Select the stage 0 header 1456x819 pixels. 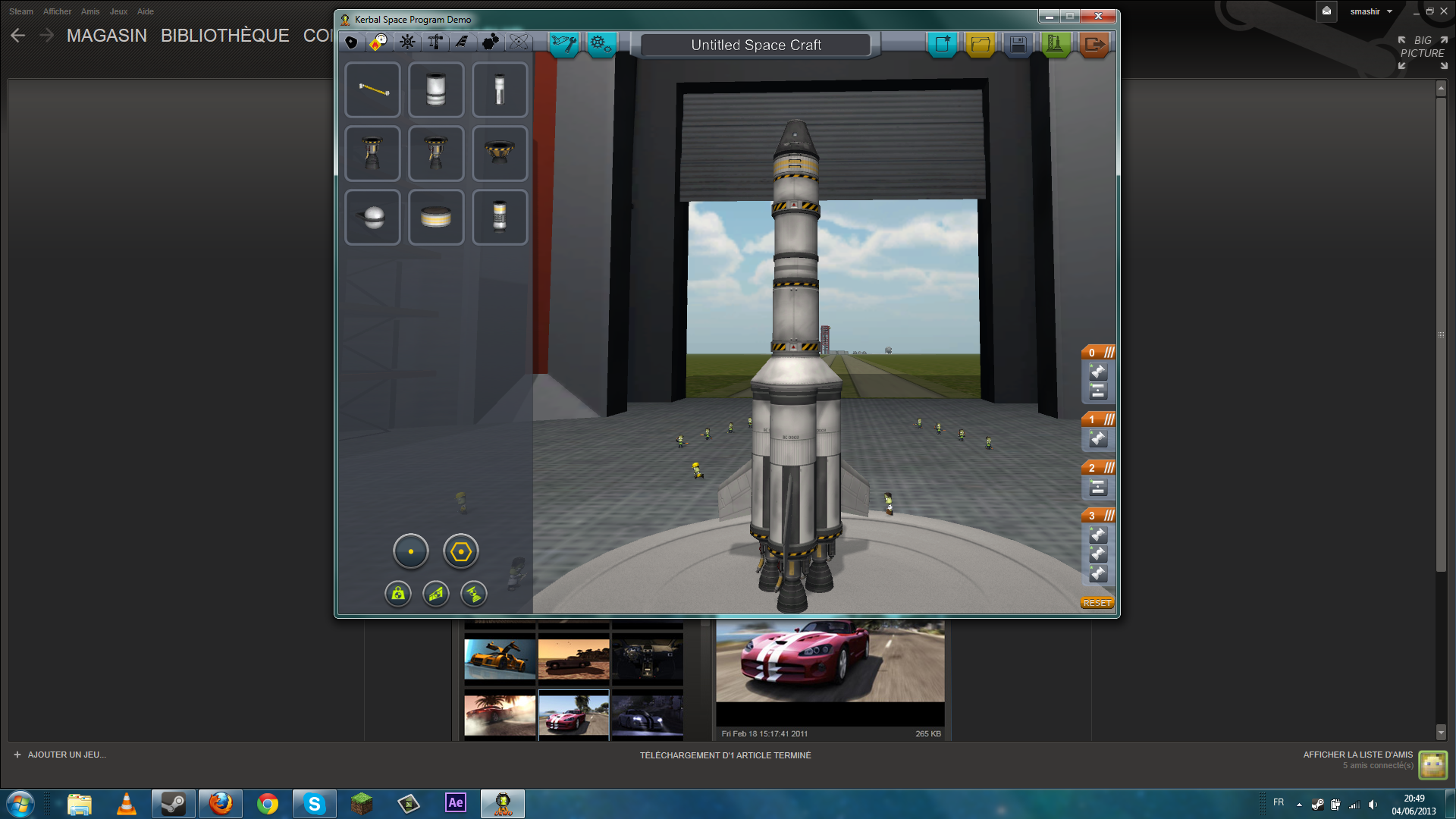[1097, 353]
